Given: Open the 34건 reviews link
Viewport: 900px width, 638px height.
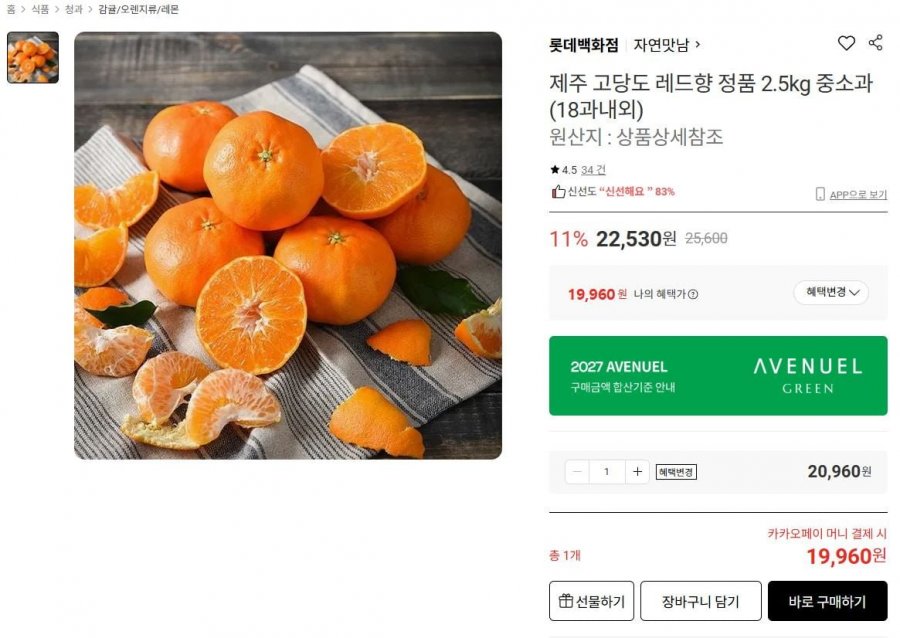Looking at the screenshot, I should tap(593, 170).
